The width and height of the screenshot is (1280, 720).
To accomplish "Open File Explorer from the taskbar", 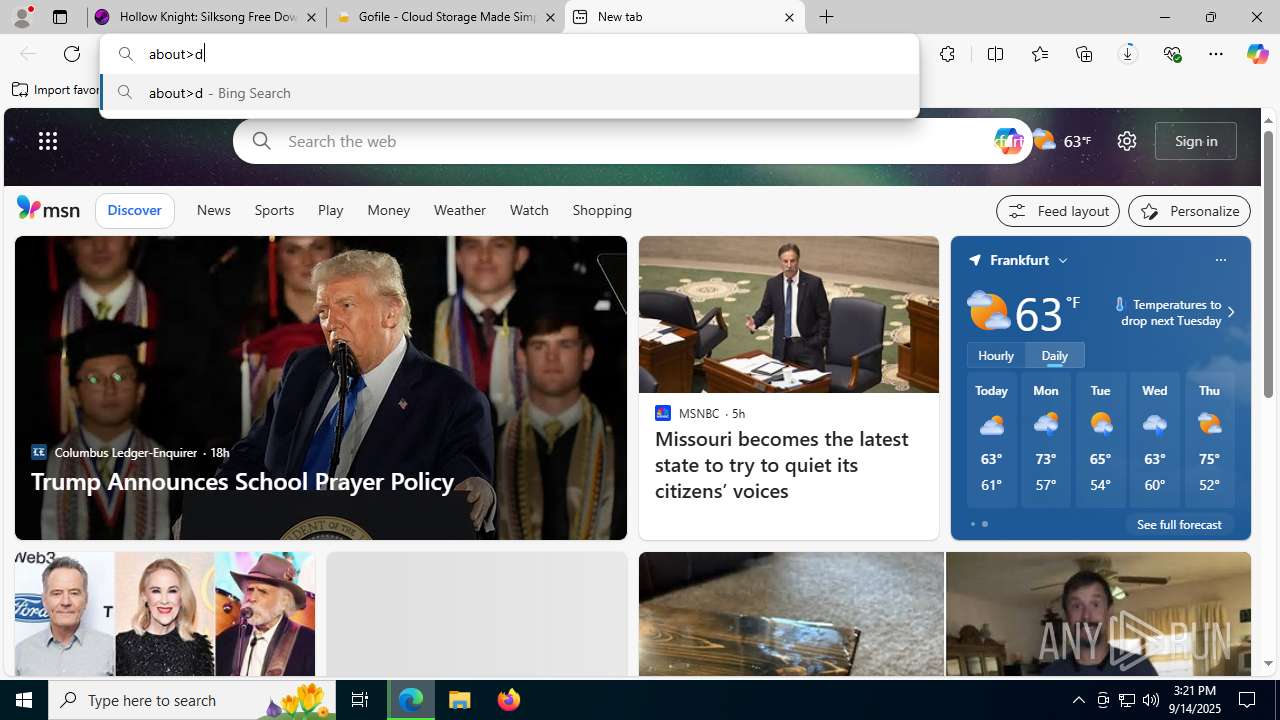I will click(x=460, y=700).
